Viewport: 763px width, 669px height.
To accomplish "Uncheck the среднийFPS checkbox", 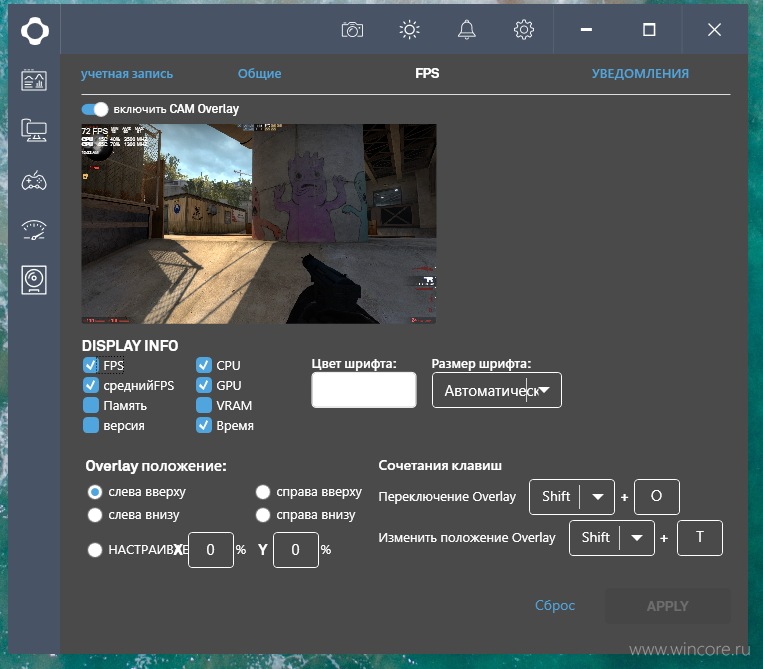I will [91, 385].
